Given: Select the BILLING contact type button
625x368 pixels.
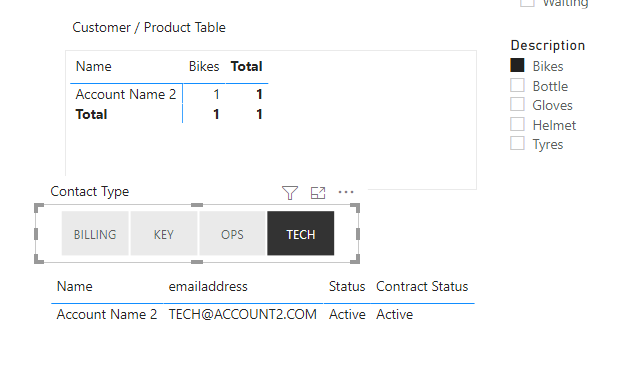Looking at the screenshot, I should pyautogui.click(x=95, y=234).
